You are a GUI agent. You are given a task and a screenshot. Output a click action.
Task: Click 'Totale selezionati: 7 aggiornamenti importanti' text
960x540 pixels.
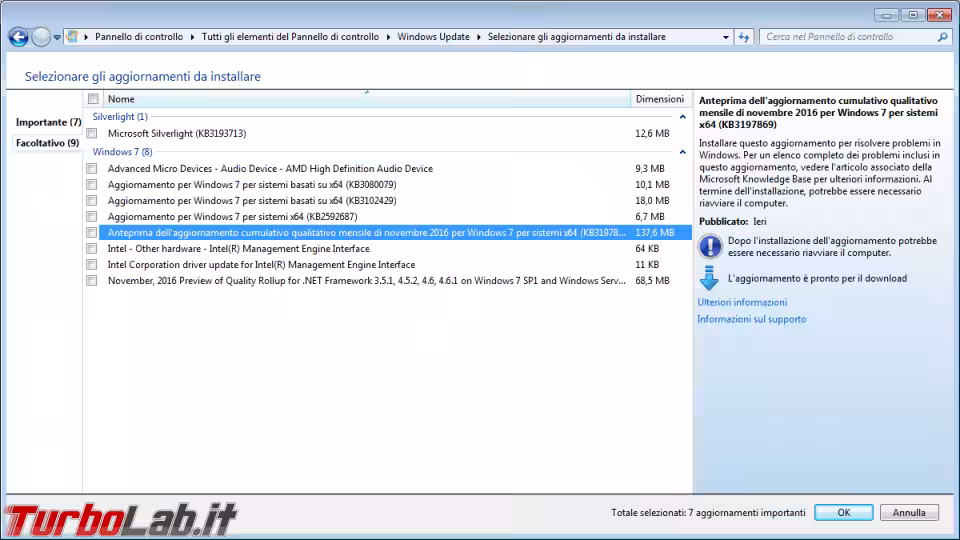click(708, 512)
